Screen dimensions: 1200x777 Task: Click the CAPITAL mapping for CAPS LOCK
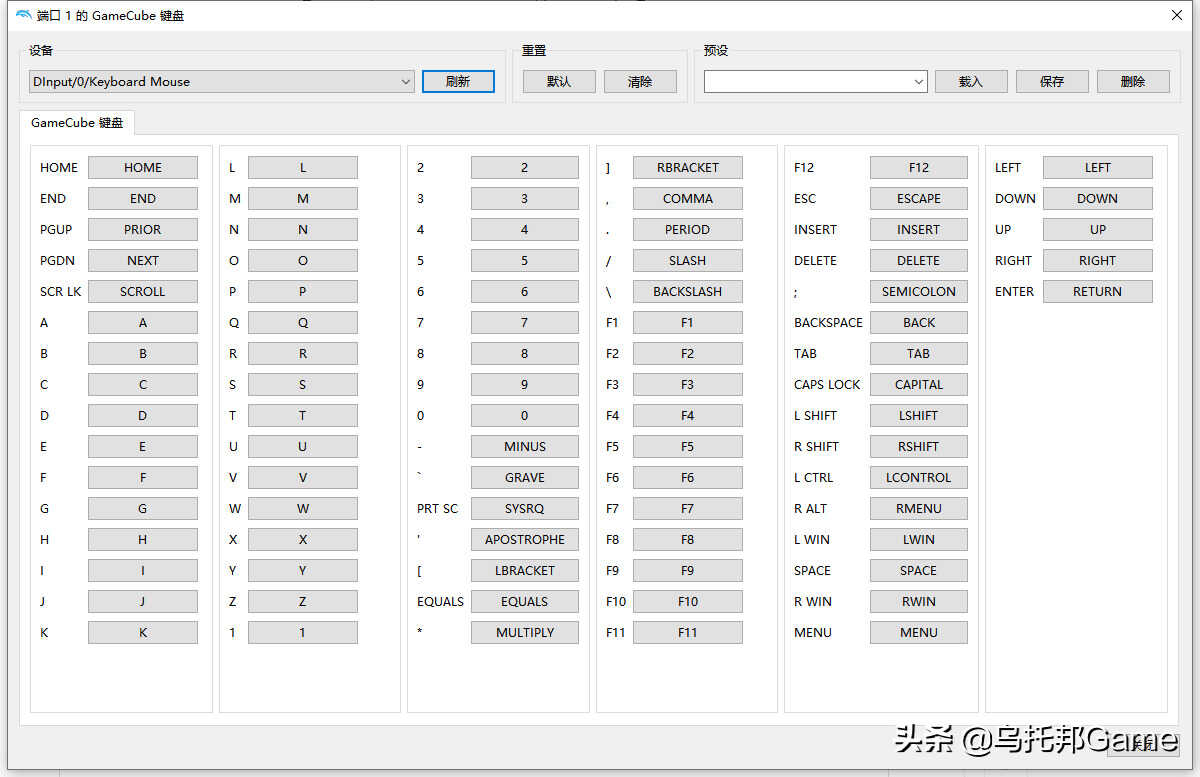[x=919, y=385]
